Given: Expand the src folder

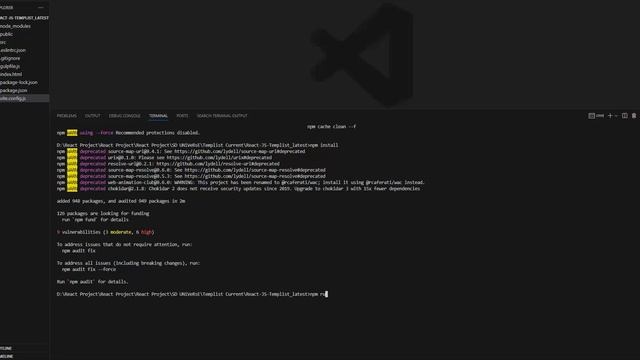Looking at the screenshot, I should click(3, 42).
